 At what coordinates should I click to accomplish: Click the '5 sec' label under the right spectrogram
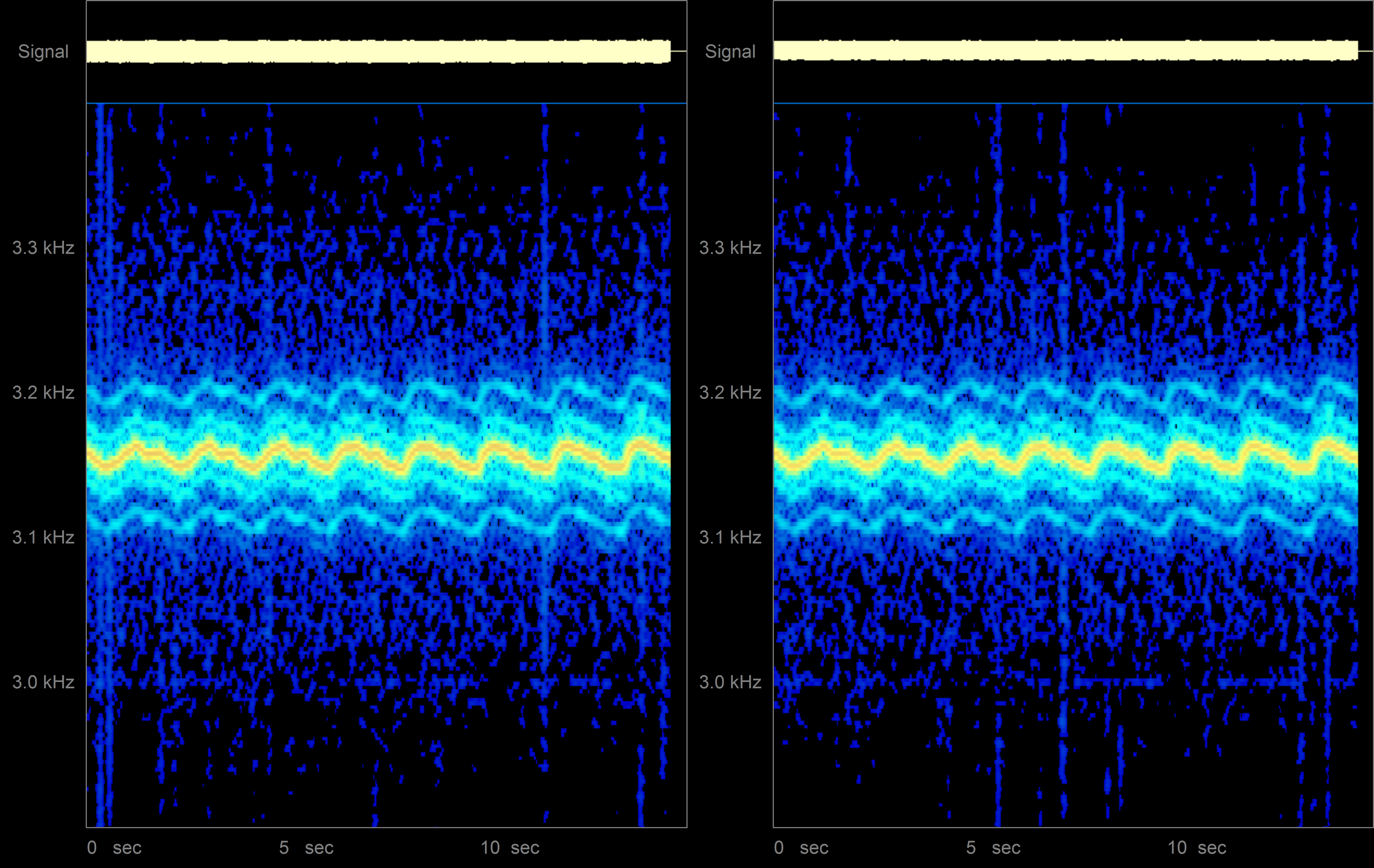[993, 848]
